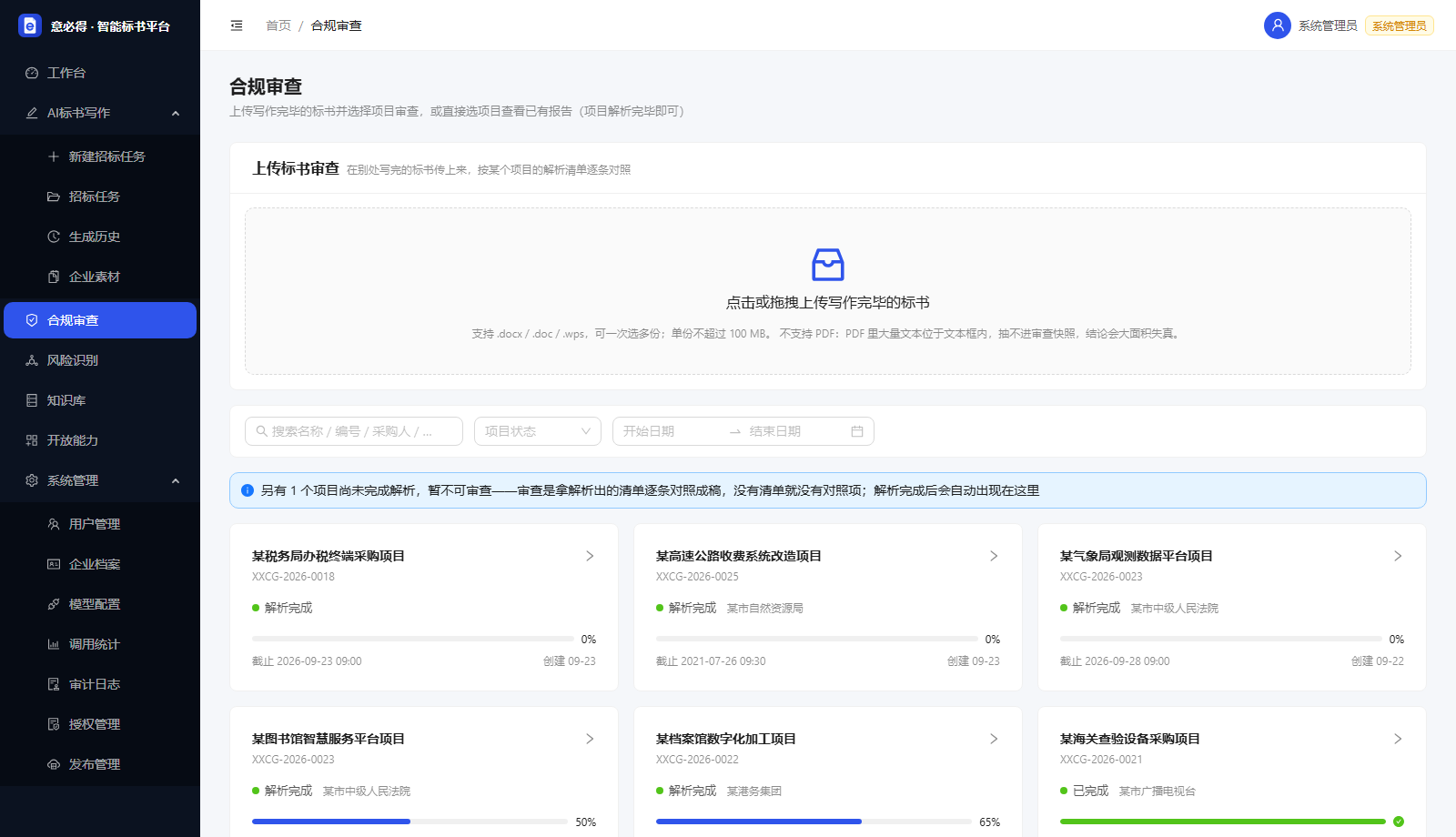Click the 开放能力 icon in sidebar

tap(32, 440)
